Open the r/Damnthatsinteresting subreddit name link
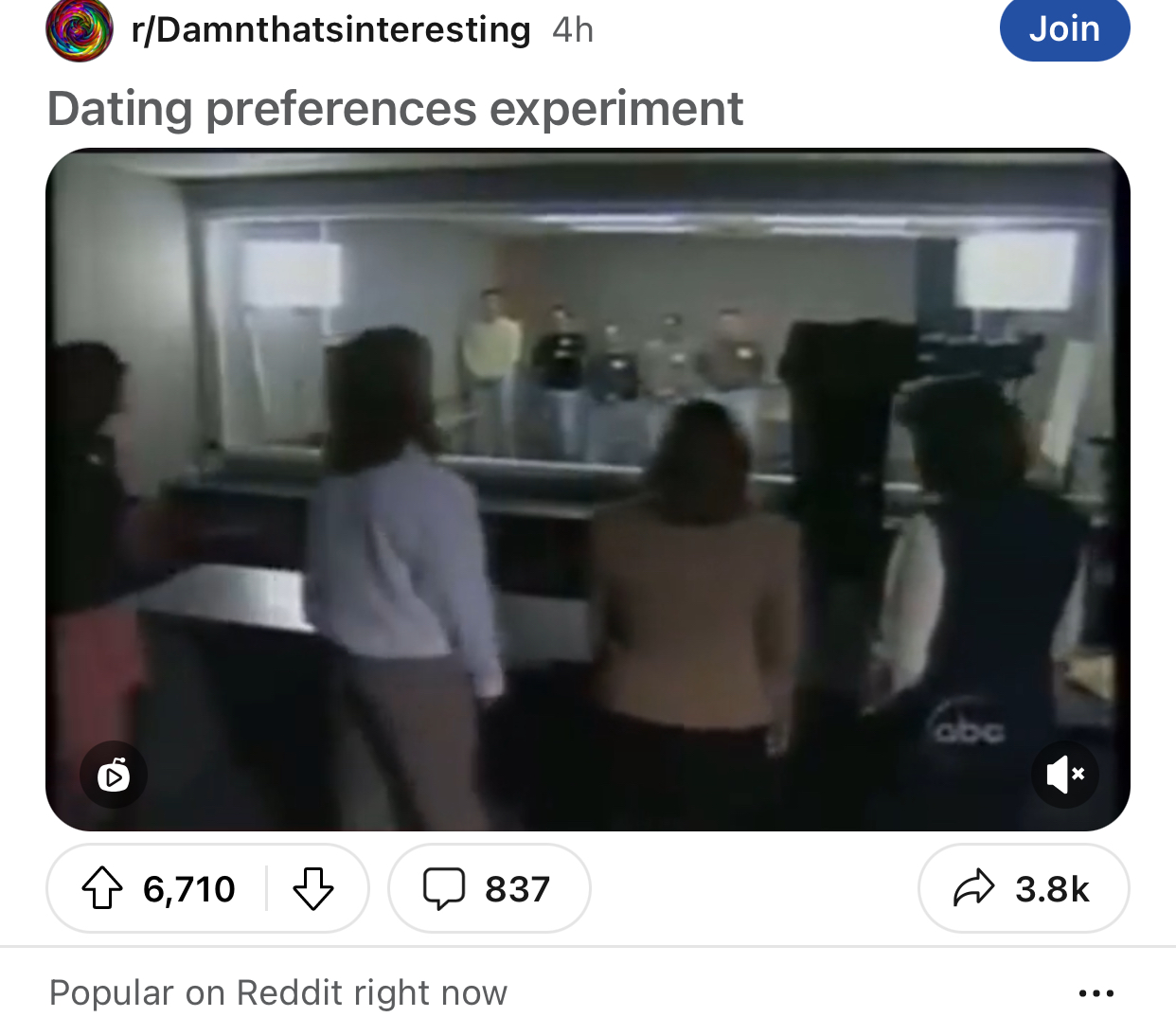This screenshot has width=1176, height=1035. (x=330, y=29)
